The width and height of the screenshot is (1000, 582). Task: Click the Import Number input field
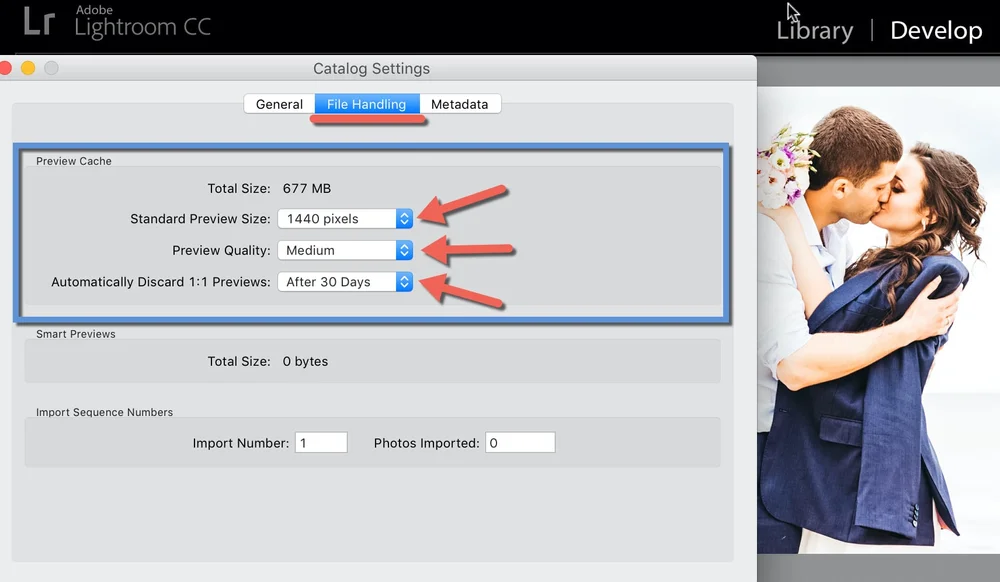coord(320,442)
